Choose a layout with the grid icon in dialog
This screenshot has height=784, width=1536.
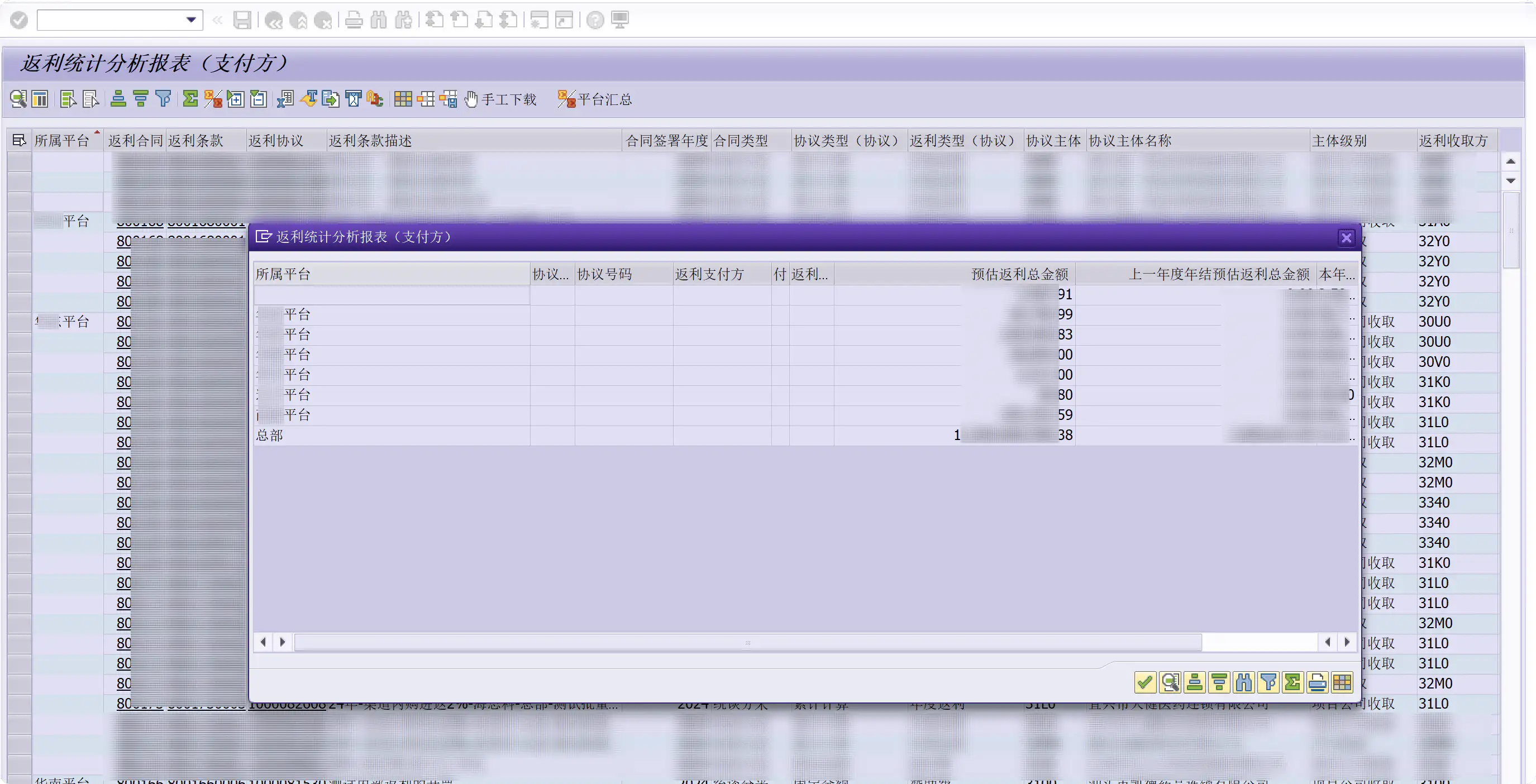tap(1343, 682)
